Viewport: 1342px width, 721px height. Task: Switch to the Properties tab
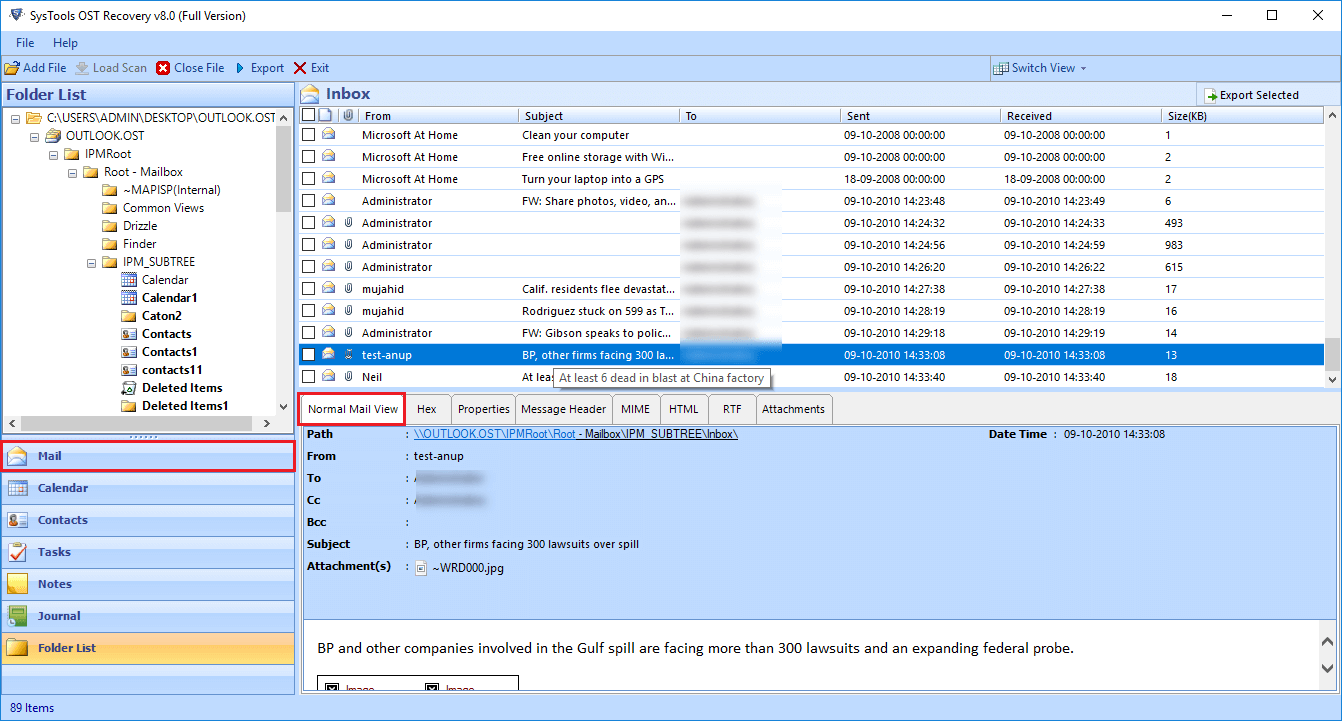click(484, 409)
